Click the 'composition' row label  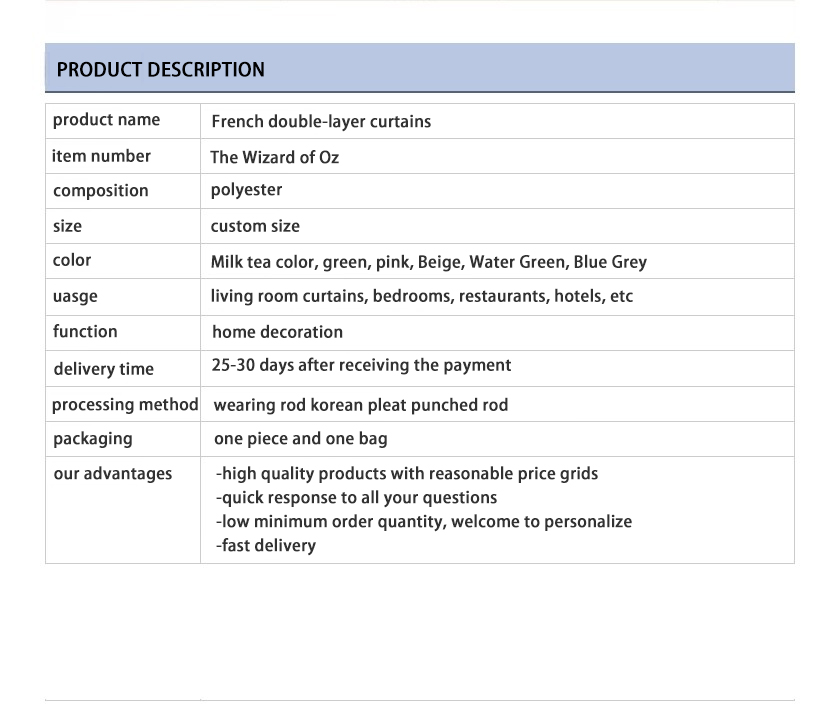(x=100, y=191)
